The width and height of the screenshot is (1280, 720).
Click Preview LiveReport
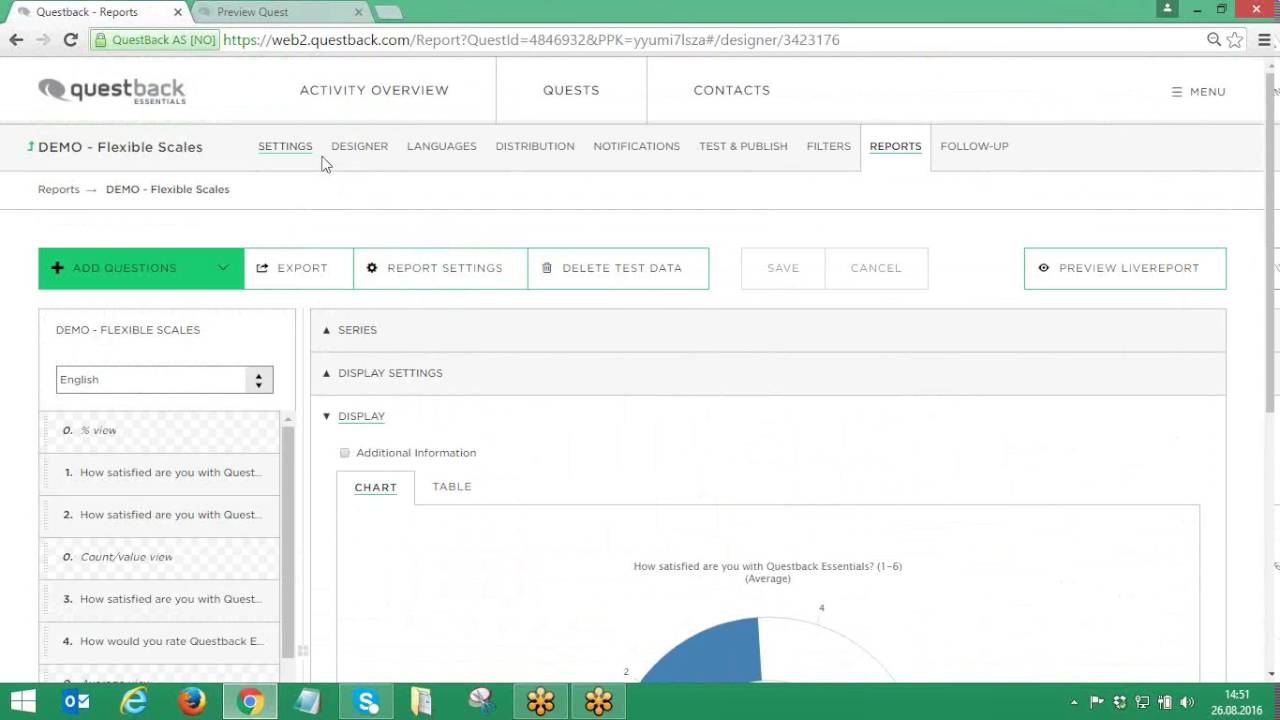[1125, 268]
